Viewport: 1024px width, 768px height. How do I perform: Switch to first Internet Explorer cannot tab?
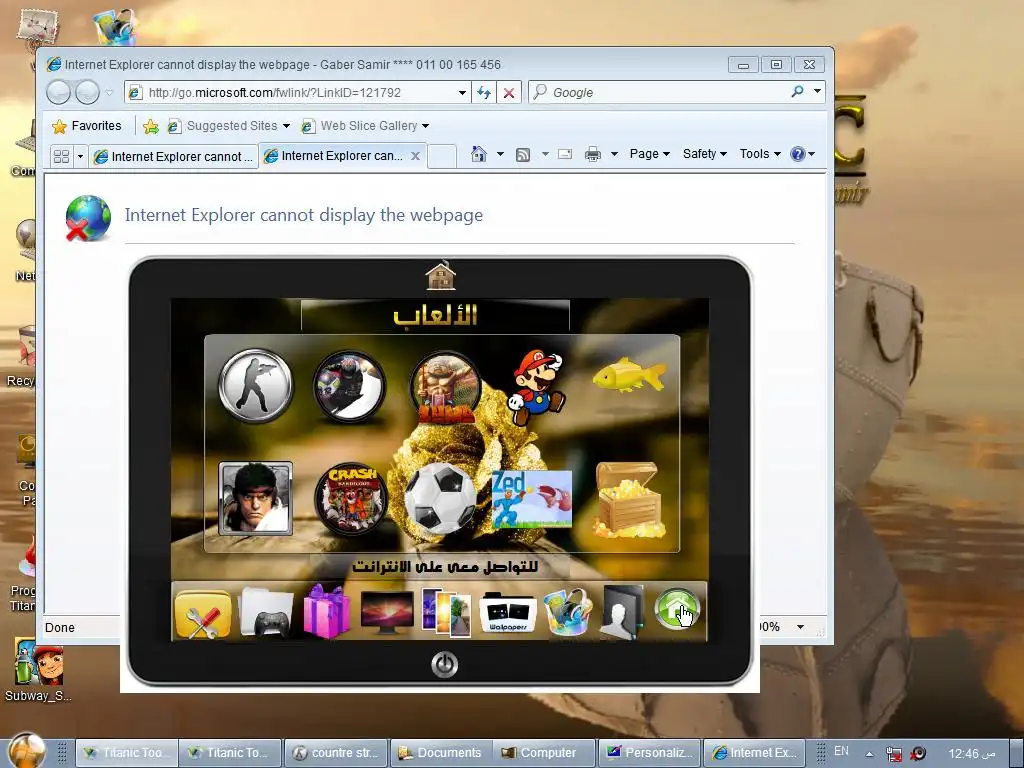coord(174,157)
